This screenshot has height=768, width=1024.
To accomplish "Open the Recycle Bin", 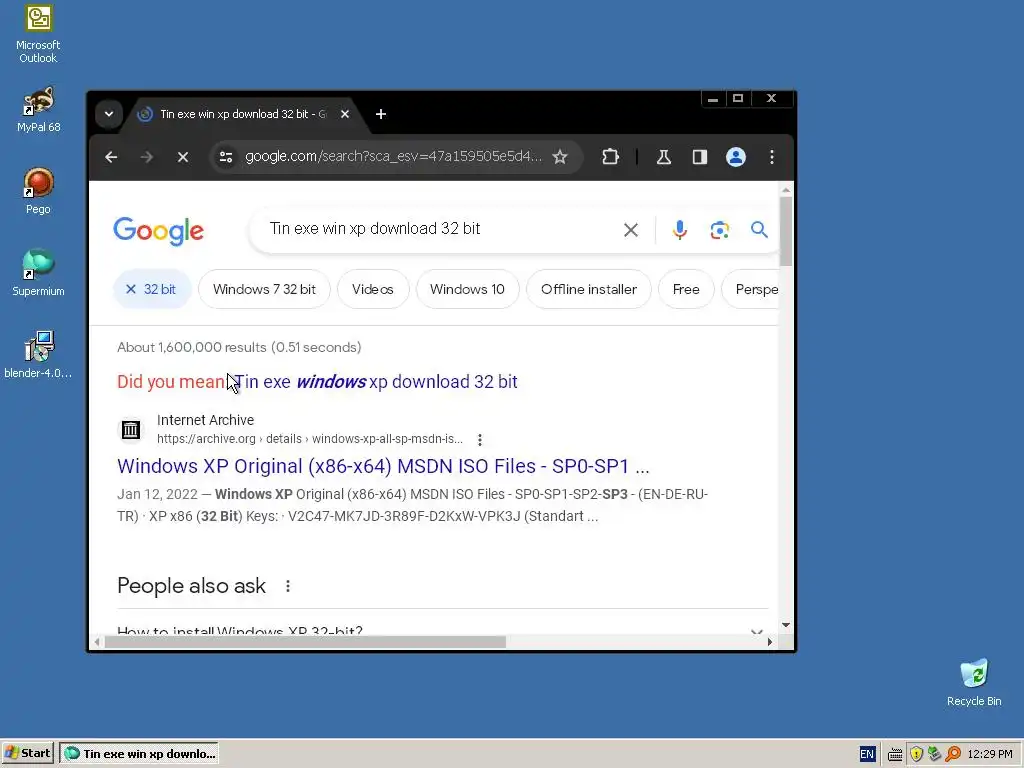I will pos(974,682).
